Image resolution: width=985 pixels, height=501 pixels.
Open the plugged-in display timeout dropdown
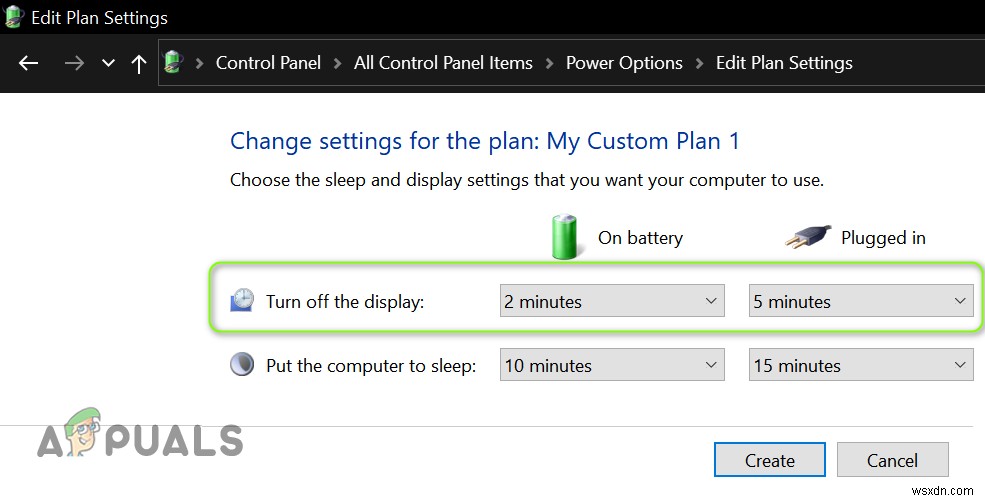point(861,301)
